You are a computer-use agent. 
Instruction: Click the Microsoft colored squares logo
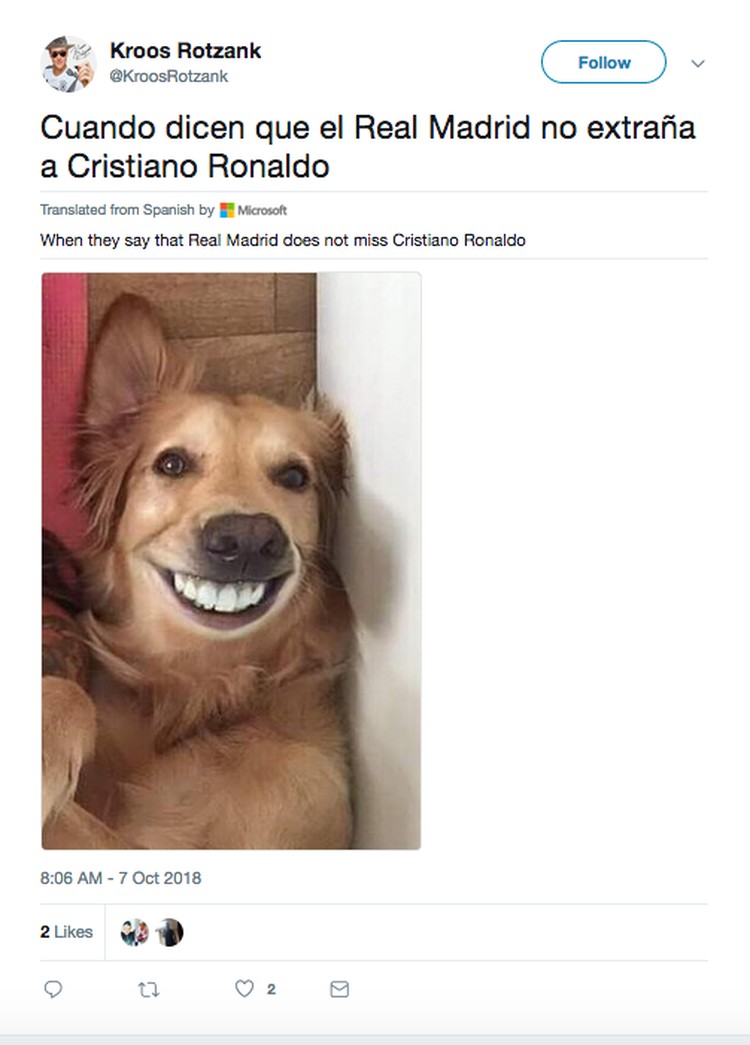227,210
